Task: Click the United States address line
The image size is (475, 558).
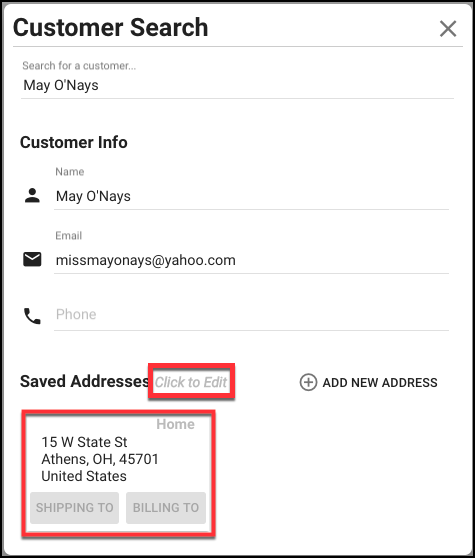Action: 84,476
